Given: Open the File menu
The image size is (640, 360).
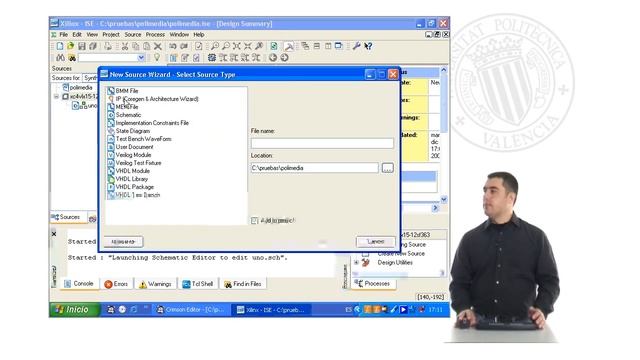Looking at the screenshot, I should coord(64,35).
